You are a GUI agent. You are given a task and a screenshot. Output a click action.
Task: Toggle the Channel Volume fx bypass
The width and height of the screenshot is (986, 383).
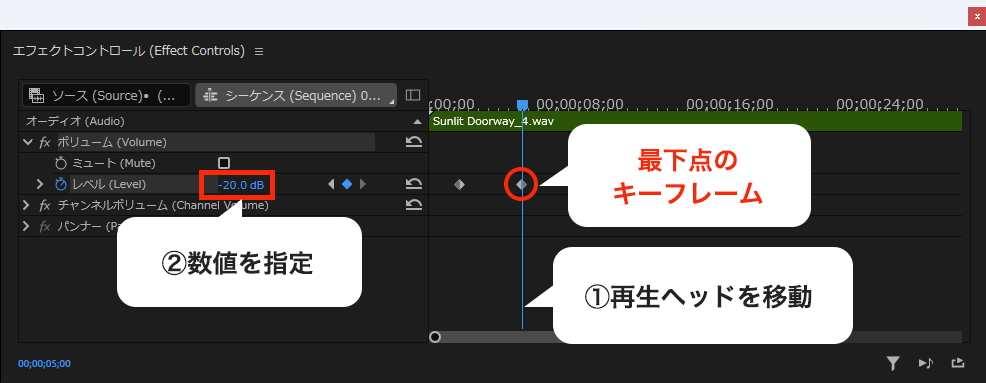point(45,205)
